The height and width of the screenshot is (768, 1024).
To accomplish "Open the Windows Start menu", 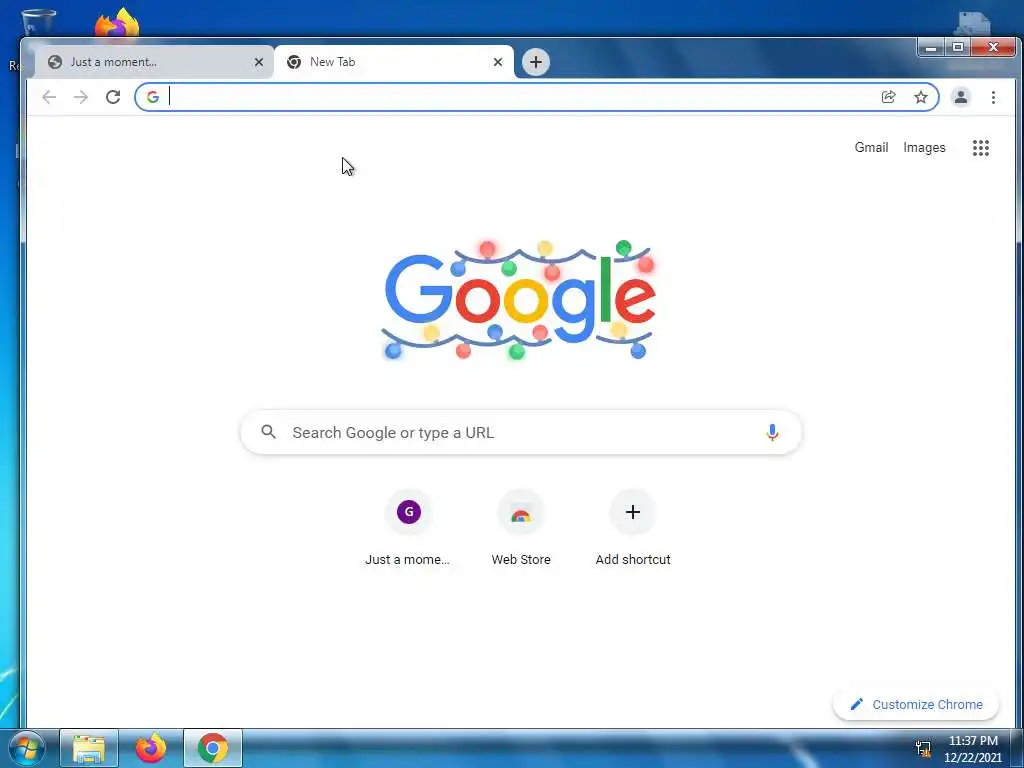I will coord(27,748).
